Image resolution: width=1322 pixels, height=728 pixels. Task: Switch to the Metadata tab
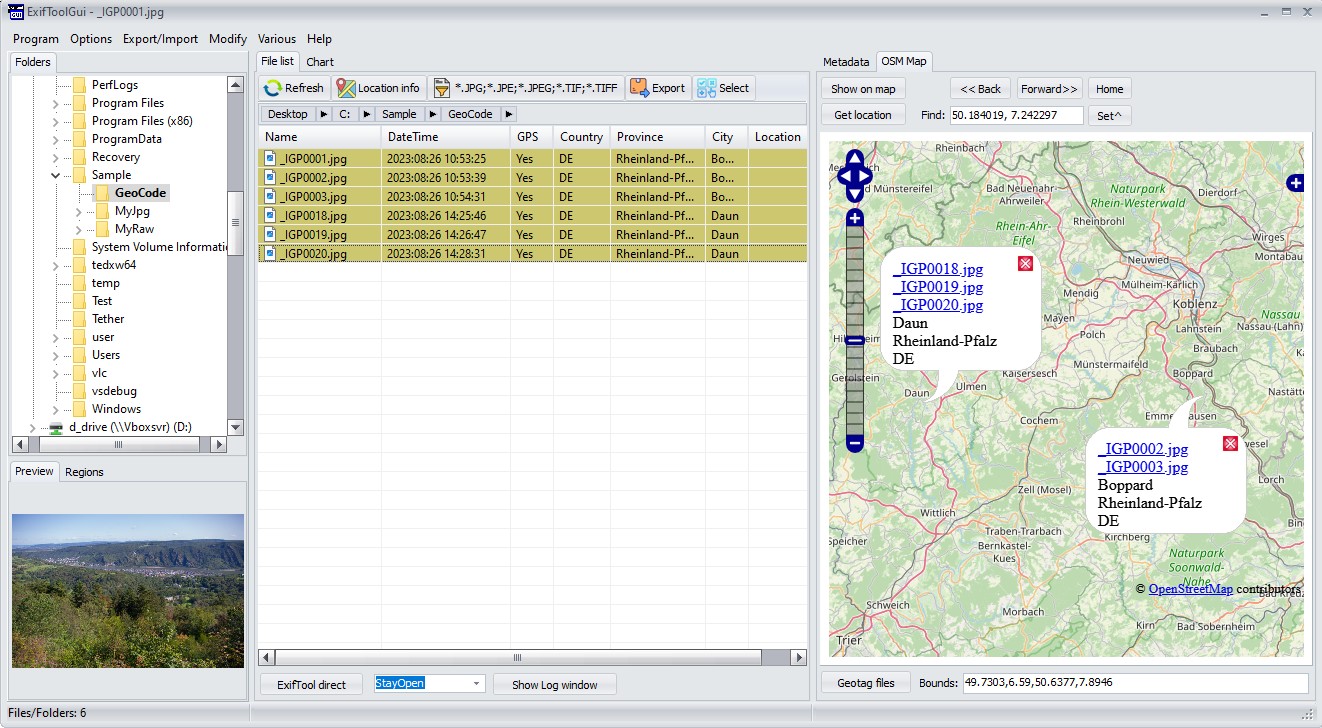point(846,62)
